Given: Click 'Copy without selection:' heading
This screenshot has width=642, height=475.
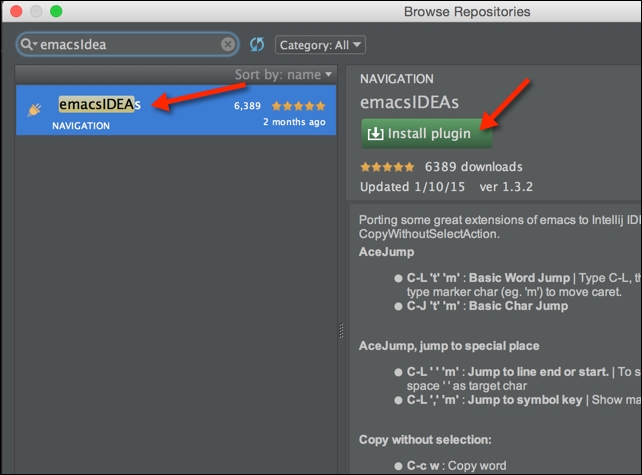Looking at the screenshot, I should (x=425, y=440).
